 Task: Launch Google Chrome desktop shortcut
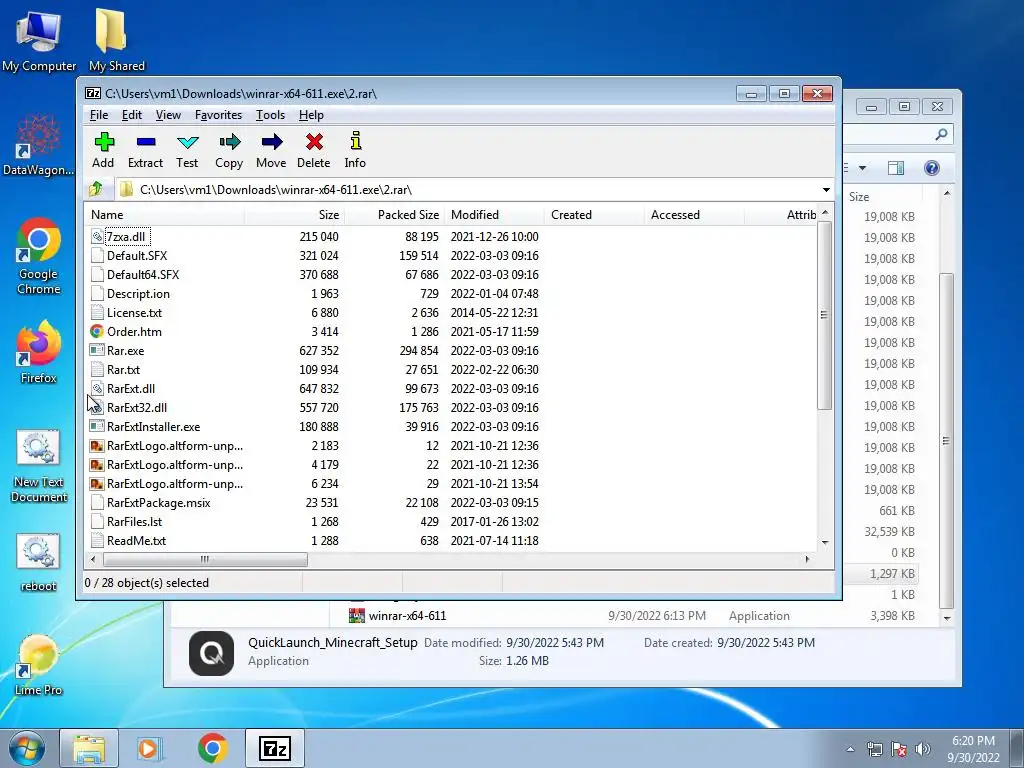[39, 256]
